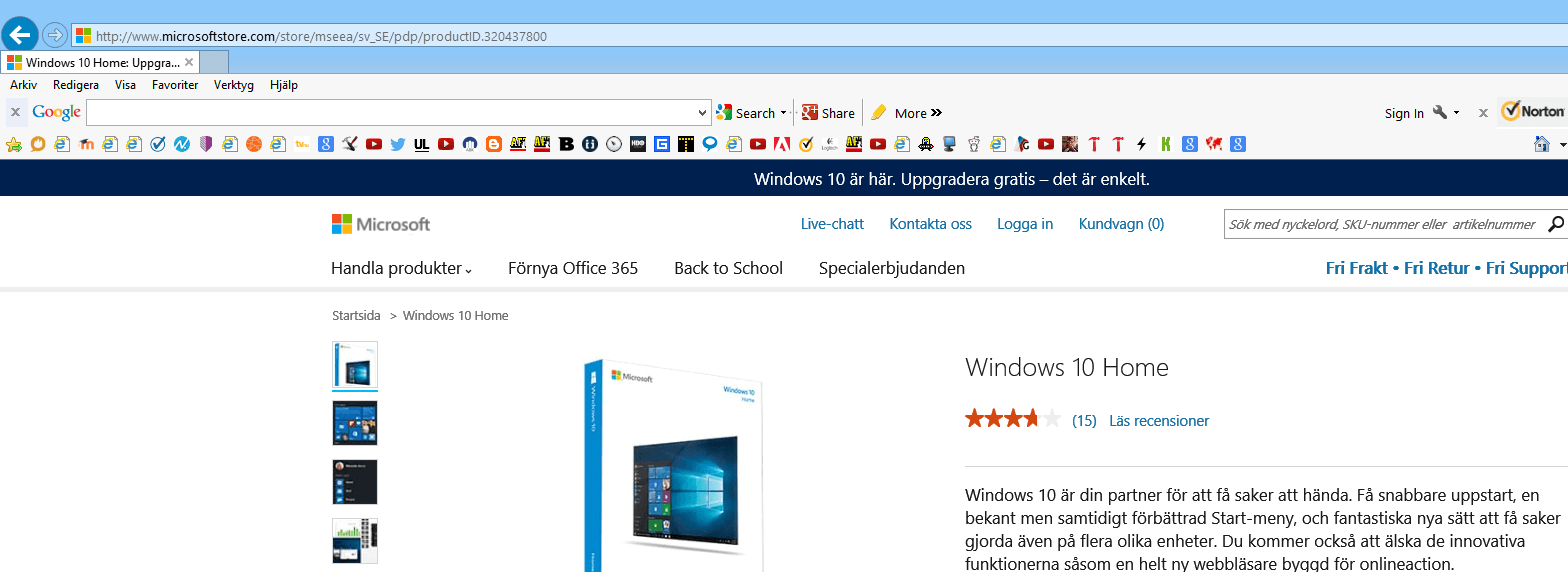The width and height of the screenshot is (1568, 572).
Task: Click the Home icon in command bar
Action: [x=1542, y=144]
